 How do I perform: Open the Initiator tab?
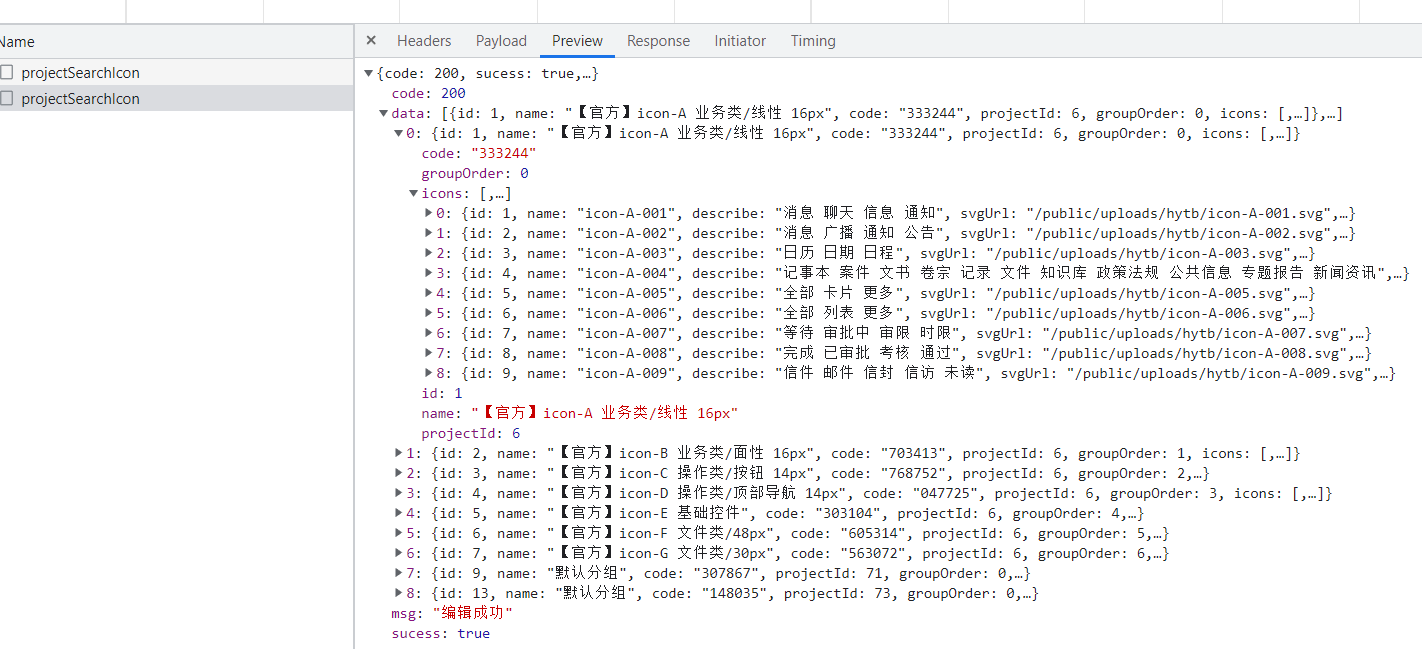tap(740, 41)
